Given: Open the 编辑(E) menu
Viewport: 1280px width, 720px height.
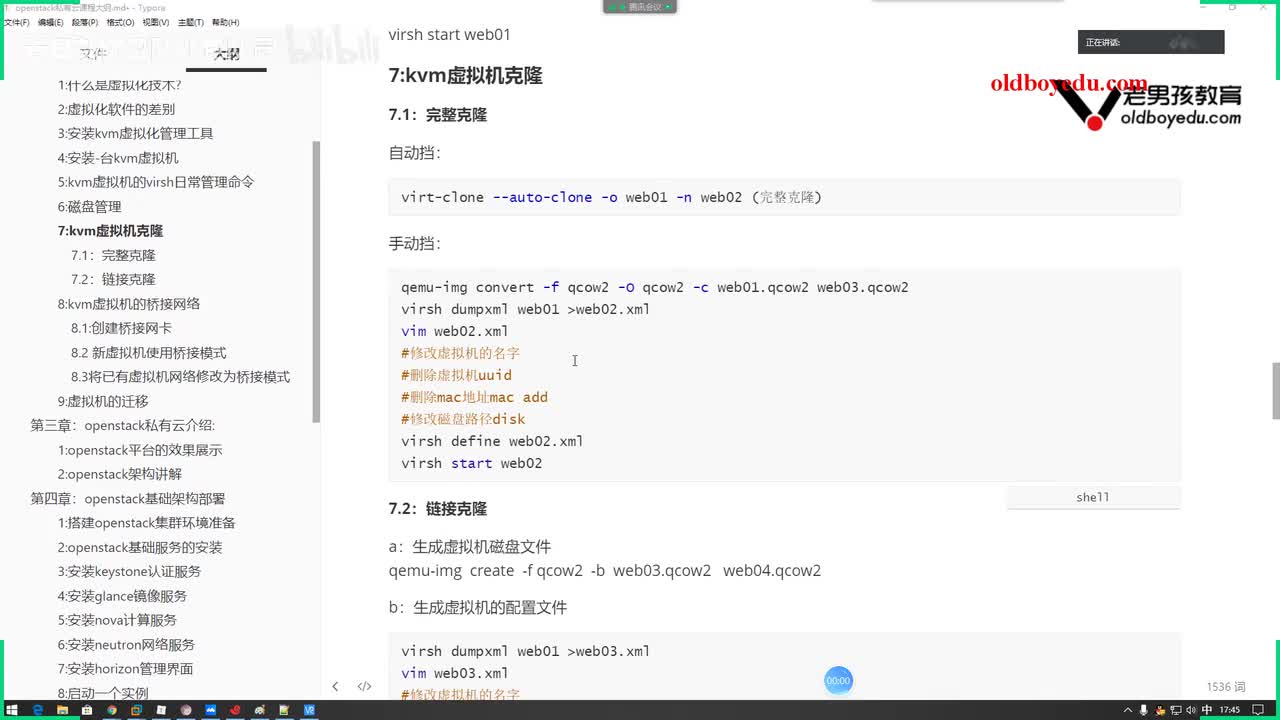Looking at the screenshot, I should [50, 22].
